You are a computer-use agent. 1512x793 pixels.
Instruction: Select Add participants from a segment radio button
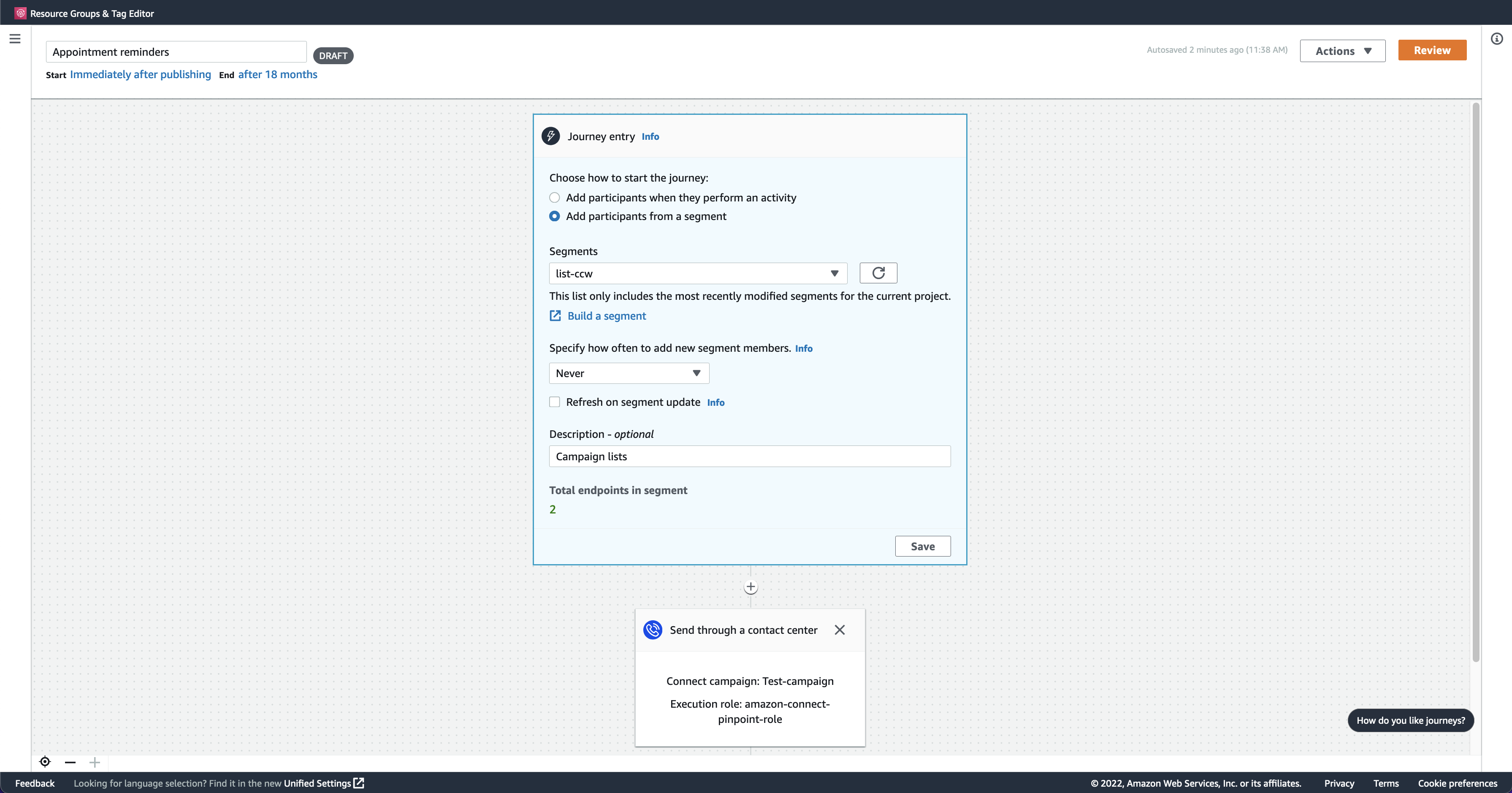pos(554,217)
